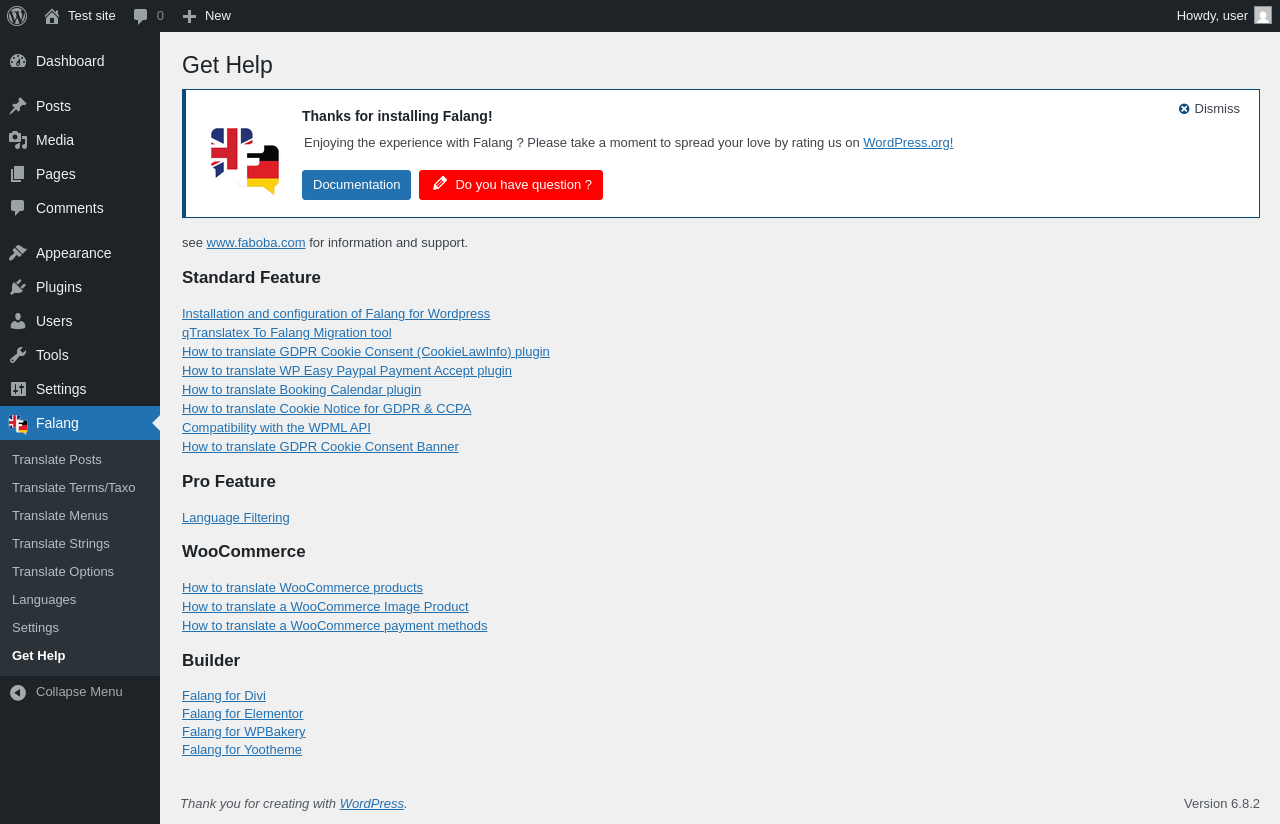Click the Plugins plug icon

coord(18,287)
